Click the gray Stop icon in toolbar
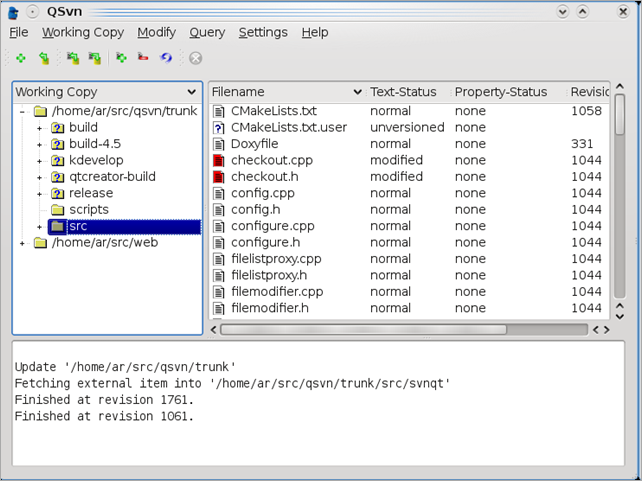Image resolution: width=642 pixels, height=481 pixels. tap(195, 59)
